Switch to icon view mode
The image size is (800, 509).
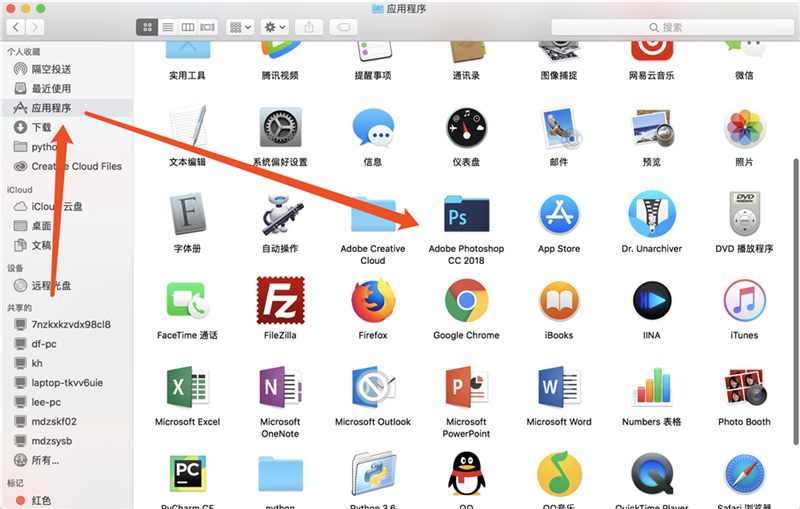[x=147, y=27]
